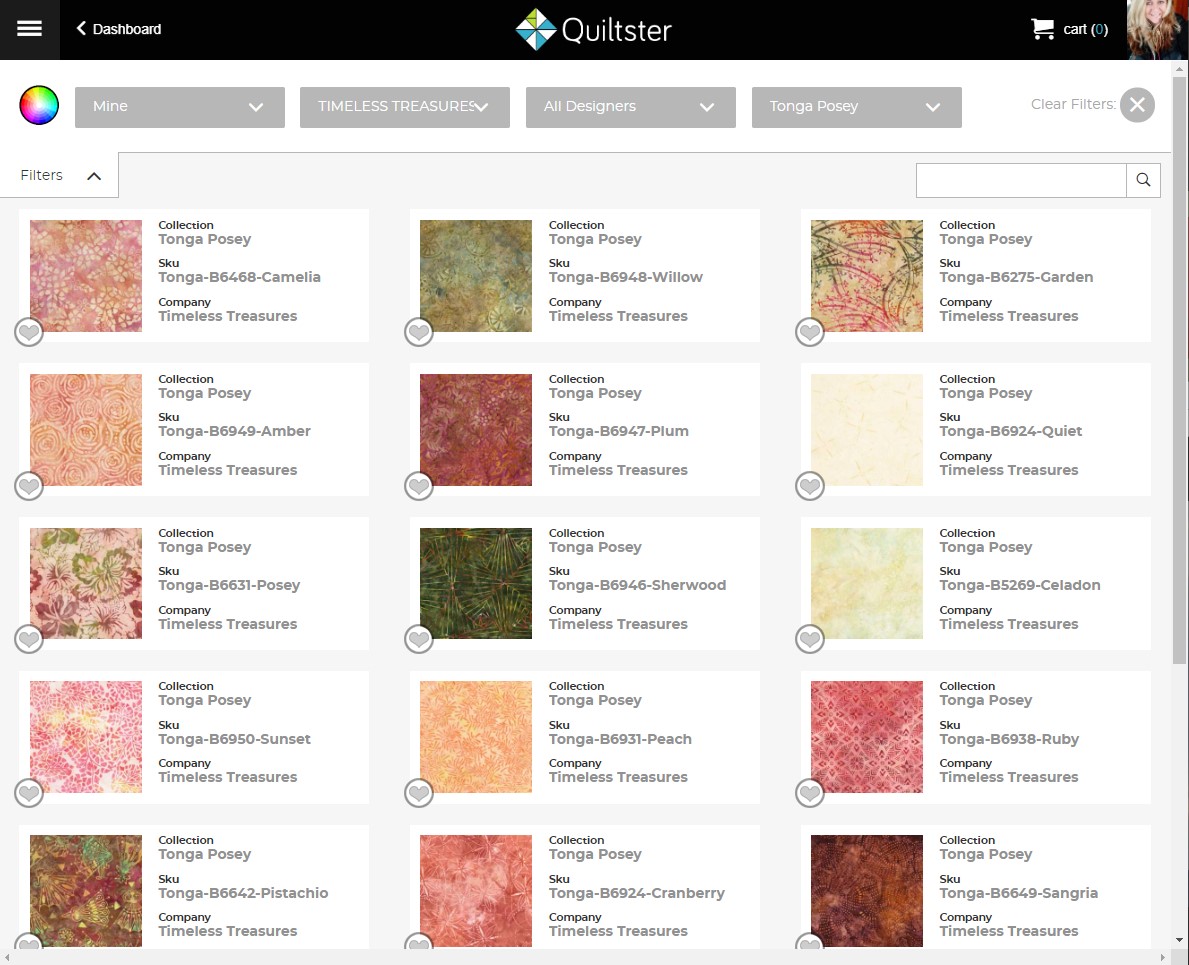Favorite the Tonga-B6949-Amber fabric

[x=29, y=486]
